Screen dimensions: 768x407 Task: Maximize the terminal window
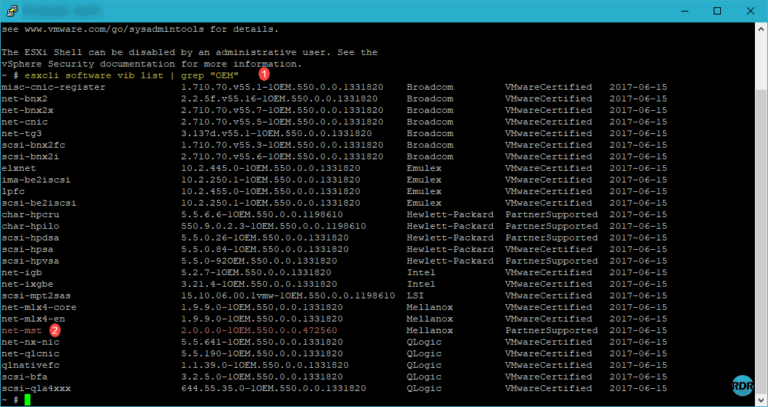tap(717, 11)
